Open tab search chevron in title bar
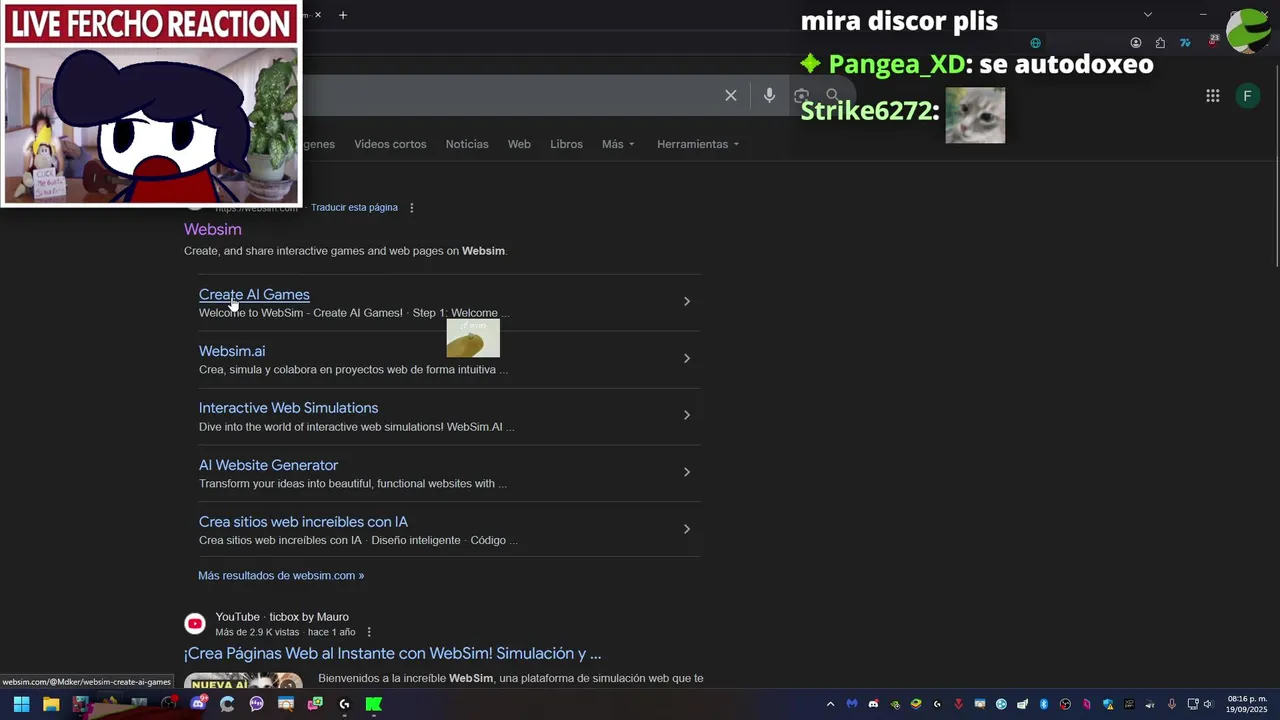 click(1148, 14)
